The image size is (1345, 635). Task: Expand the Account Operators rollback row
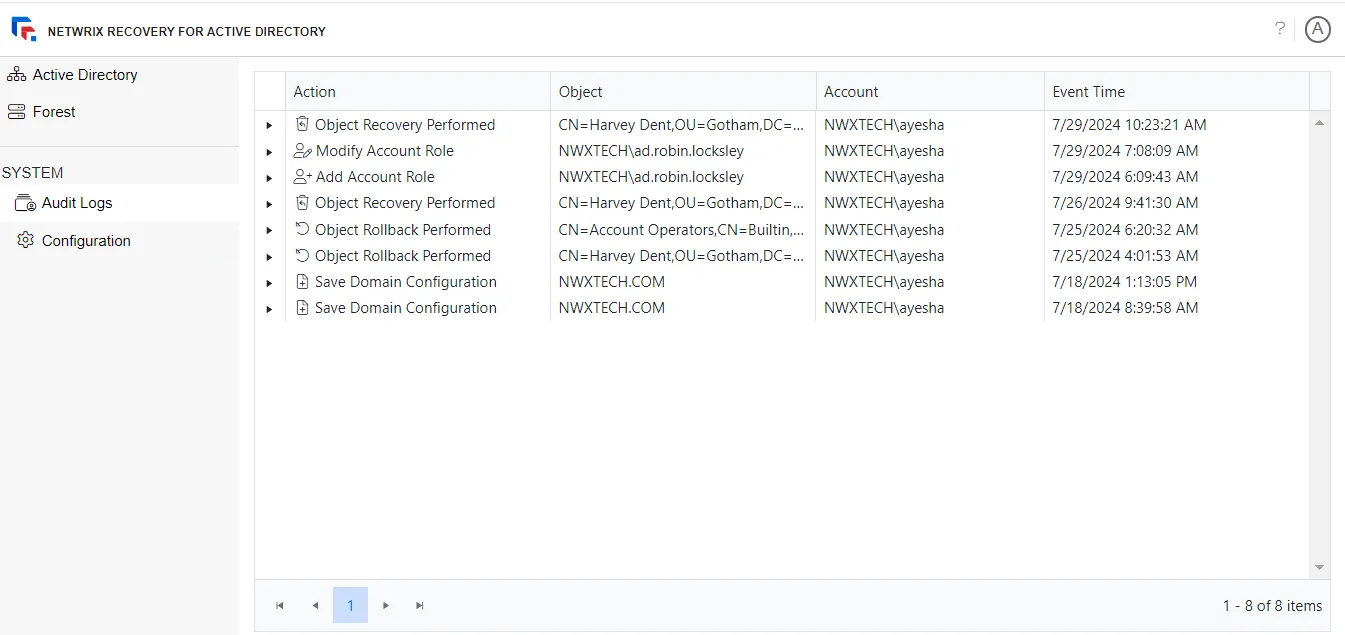point(269,230)
